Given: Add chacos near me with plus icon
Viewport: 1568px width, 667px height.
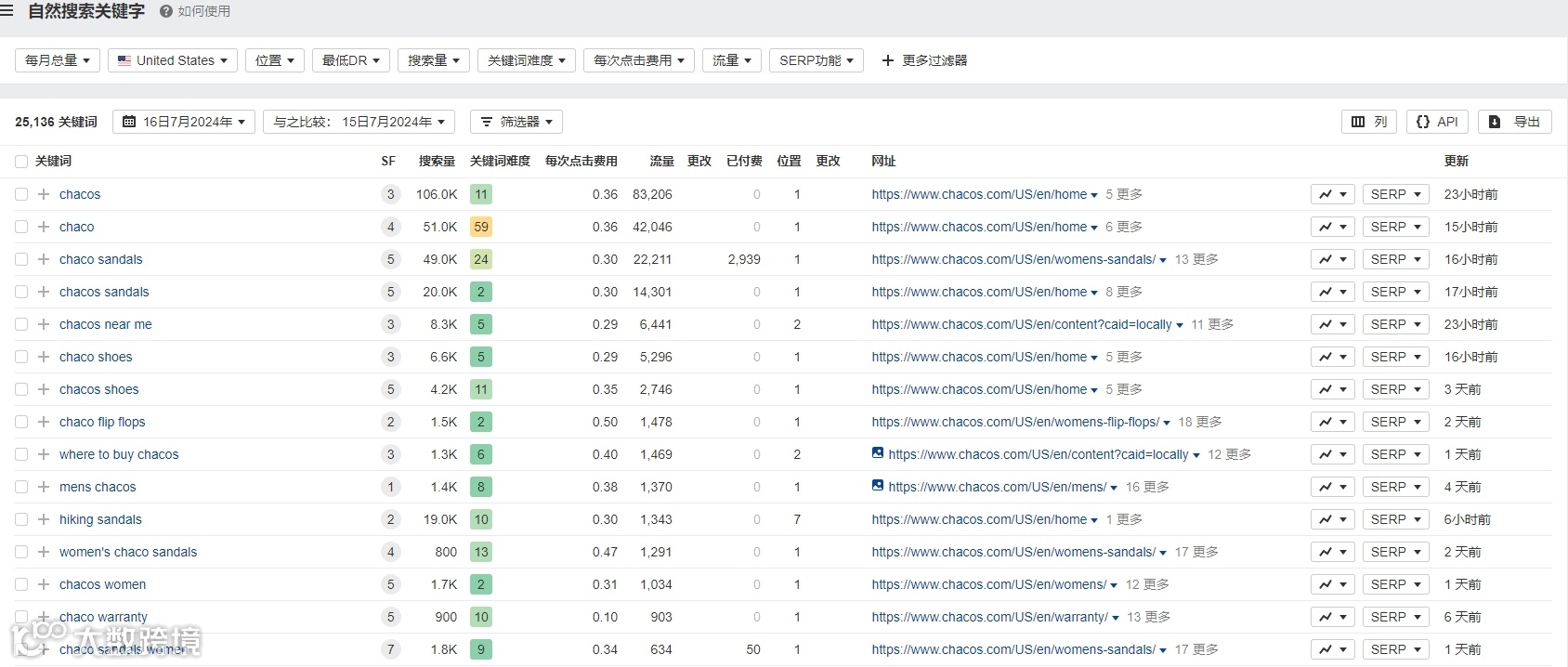Looking at the screenshot, I should coord(44,324).
